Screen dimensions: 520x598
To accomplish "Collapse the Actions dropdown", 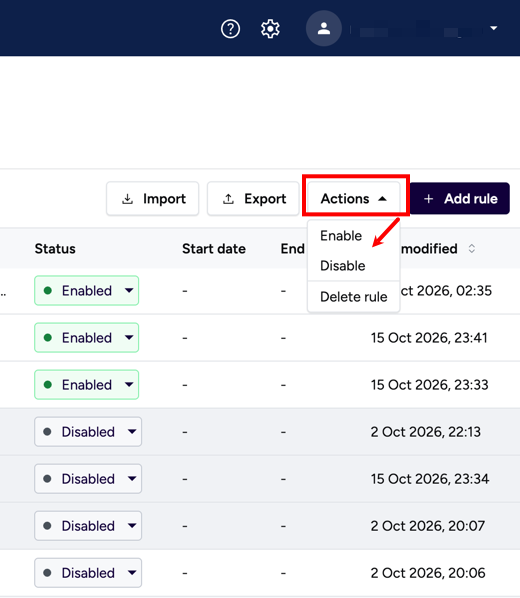I will [x=354, y=199].
